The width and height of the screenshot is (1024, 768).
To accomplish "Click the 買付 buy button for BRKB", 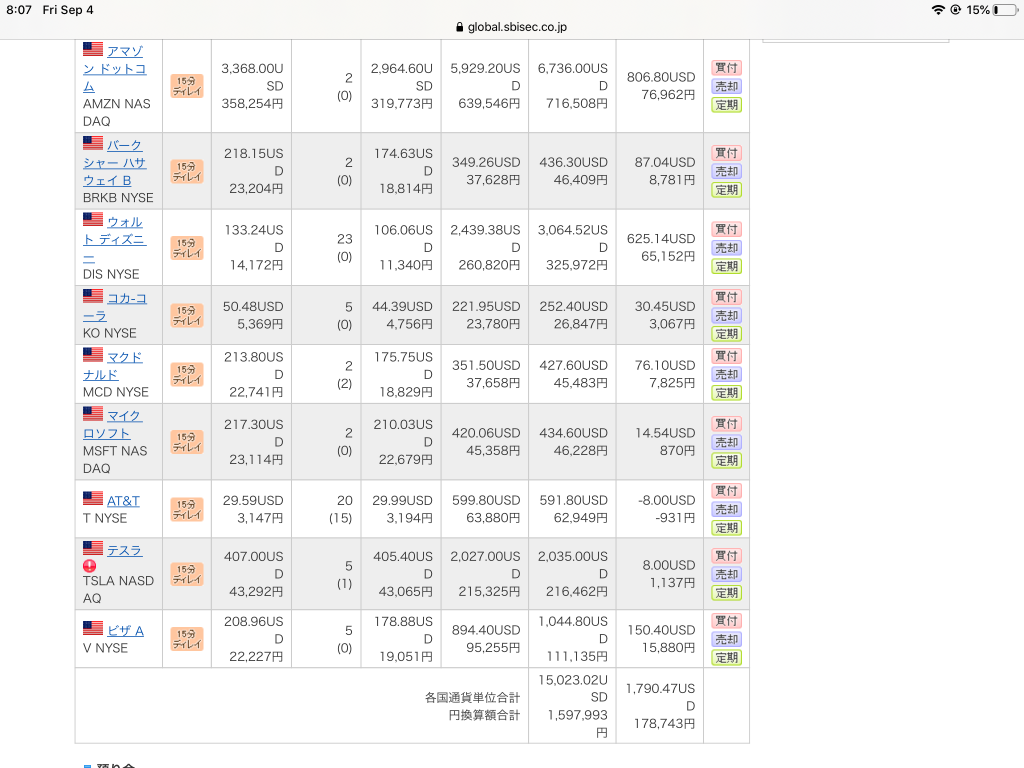I will click(x=726, y=152).
